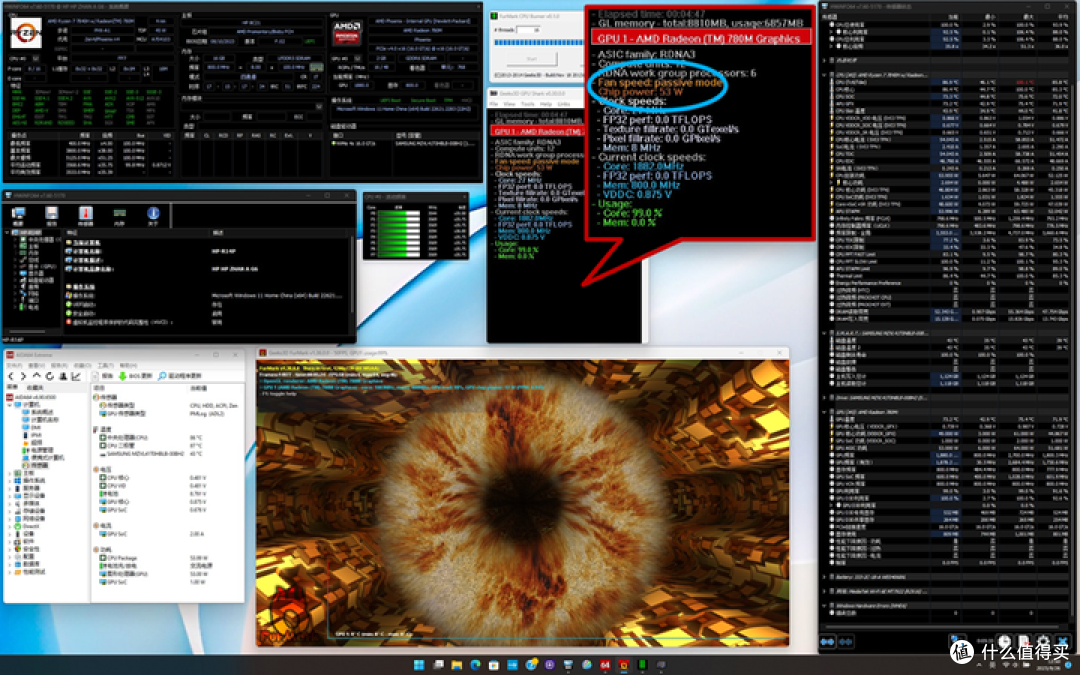Switch to the 菜单 (Menu) tab in AIDA64
This screenshot has height=675, width=1080.
click(12, 387)
